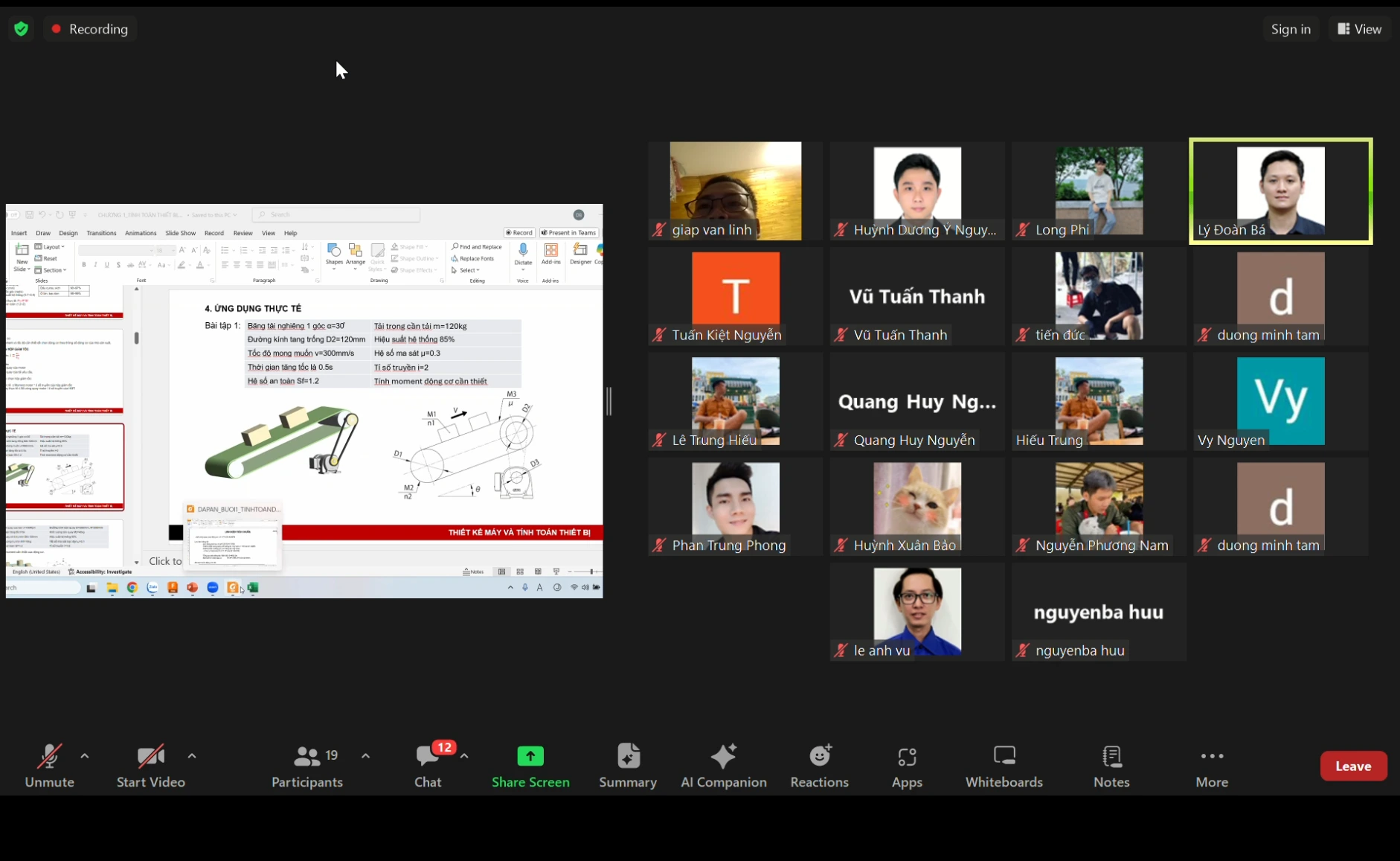
Task: Open Whiteboards
Action: 1004,766
